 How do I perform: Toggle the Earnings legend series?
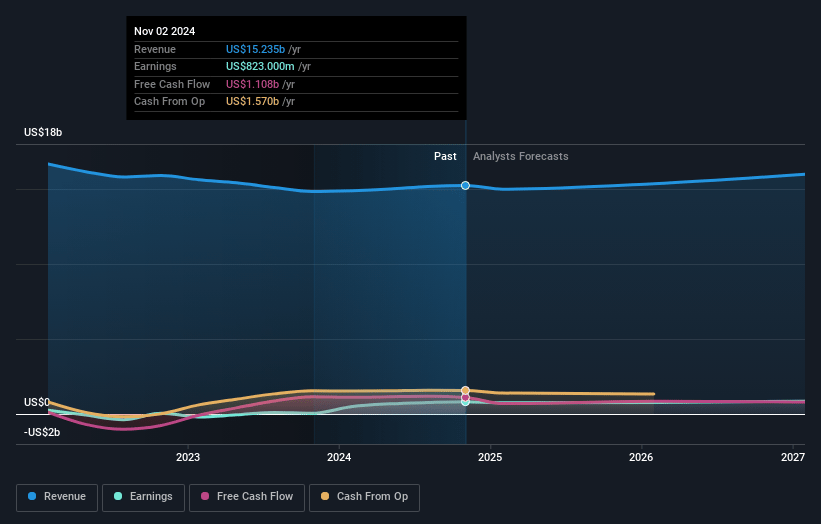[143, 497]
